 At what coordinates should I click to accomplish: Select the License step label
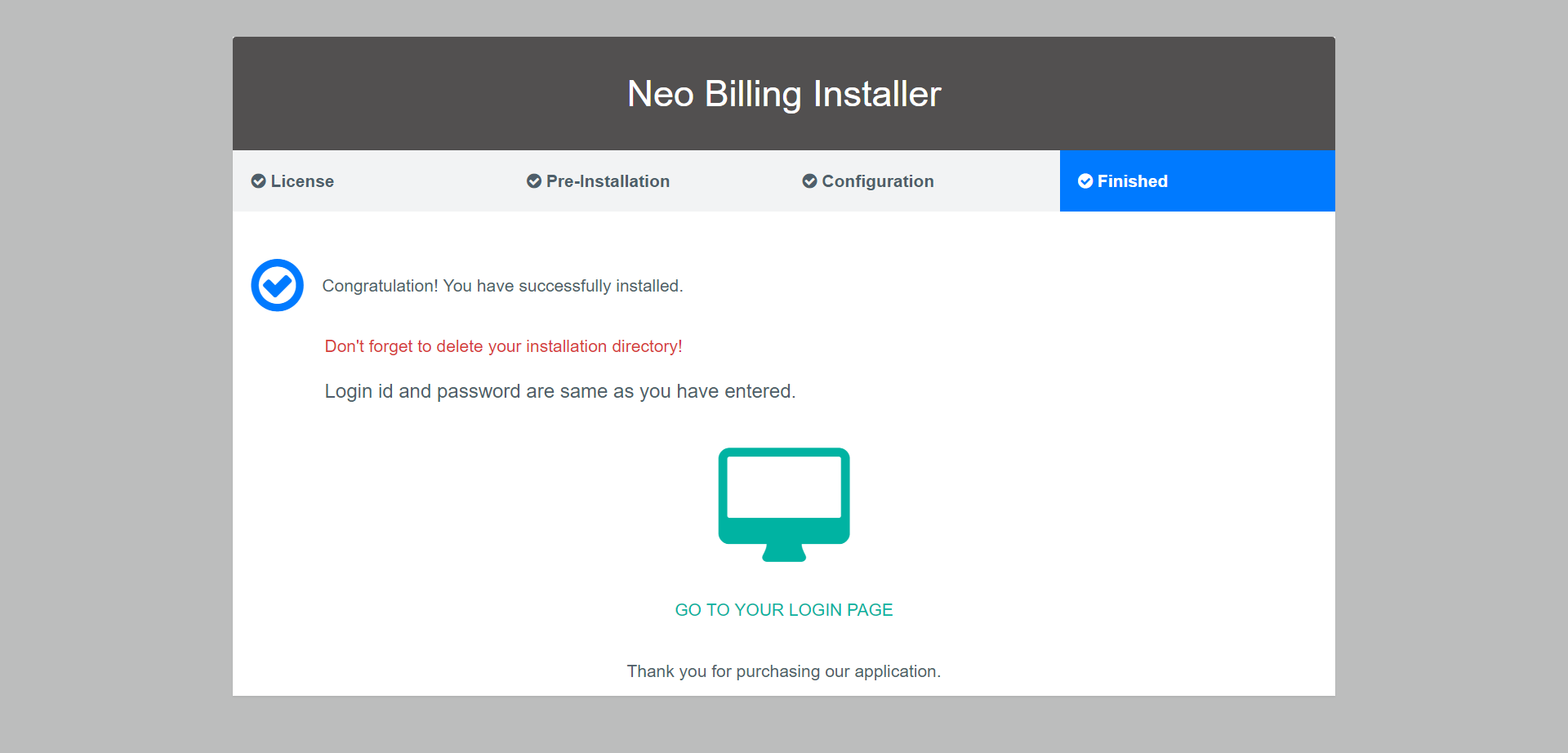click(302, 181)
